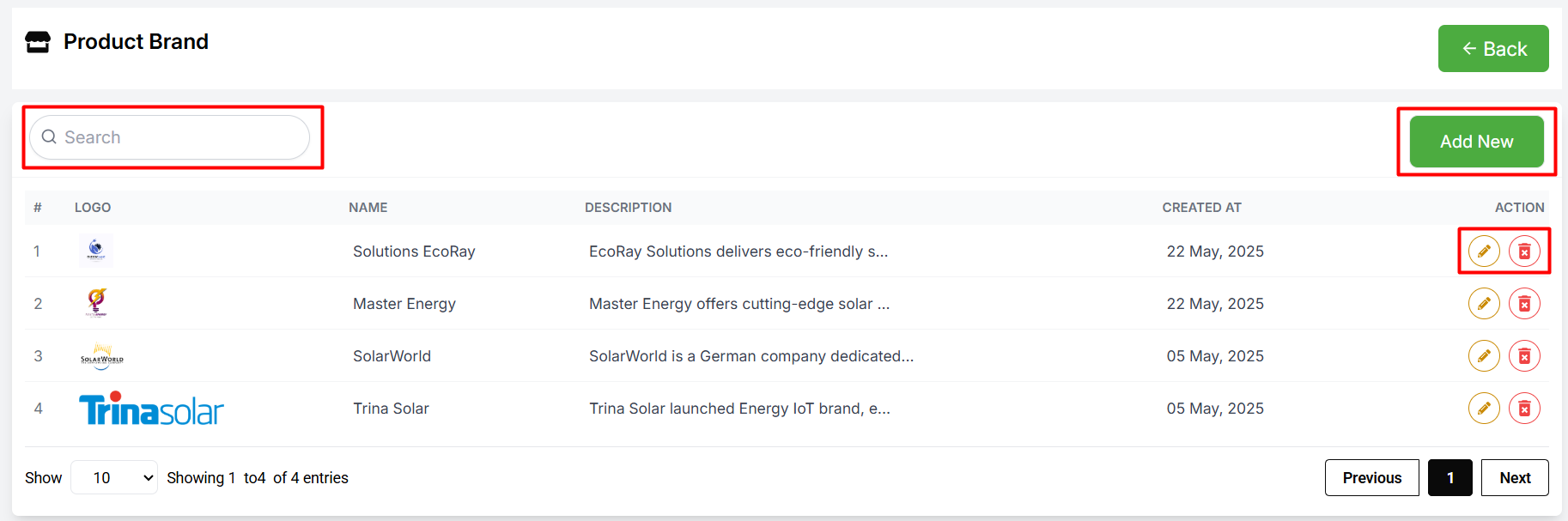1568x521 pixels.
Task: Click the Solutions EcoRay logo image
Action: 96,251
